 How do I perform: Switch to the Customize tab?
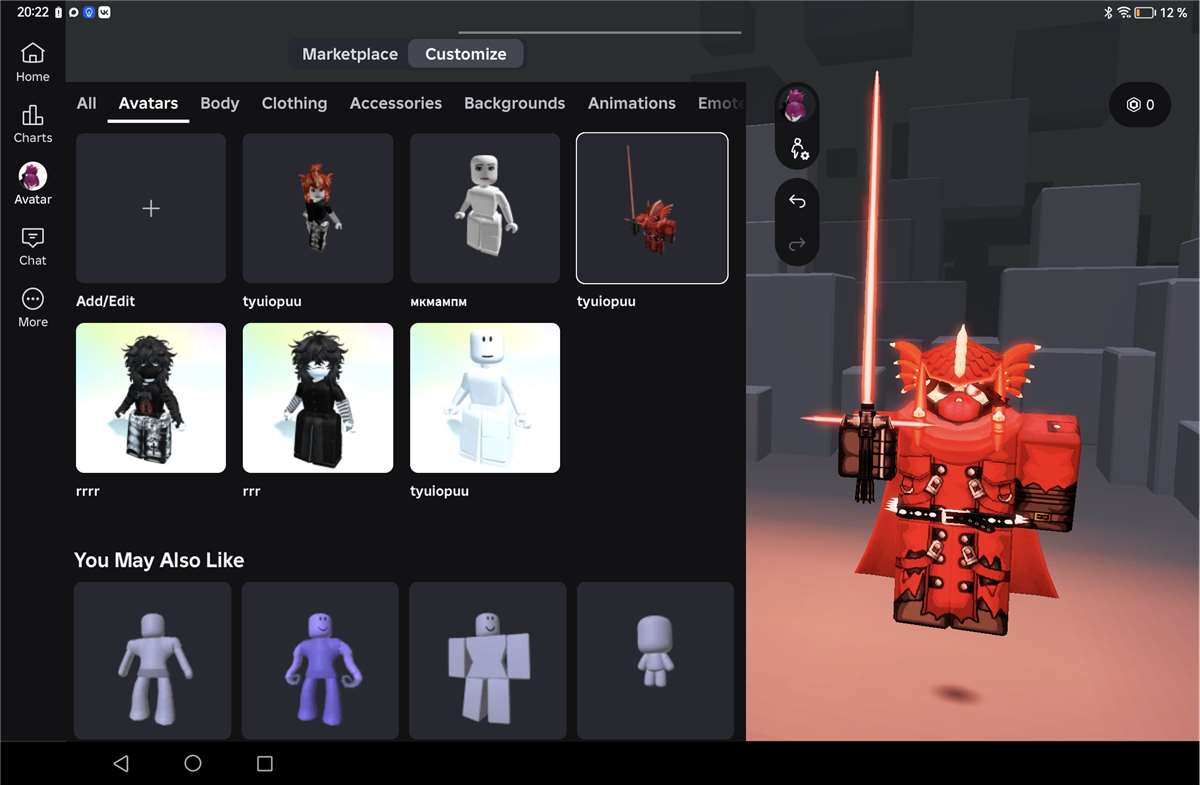466,54
